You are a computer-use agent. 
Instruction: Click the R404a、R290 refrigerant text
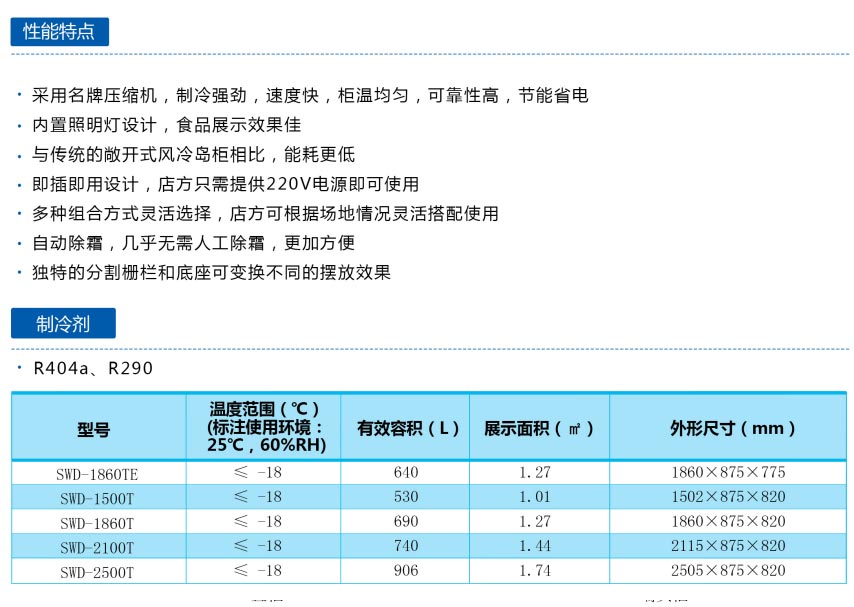[93, 368]
